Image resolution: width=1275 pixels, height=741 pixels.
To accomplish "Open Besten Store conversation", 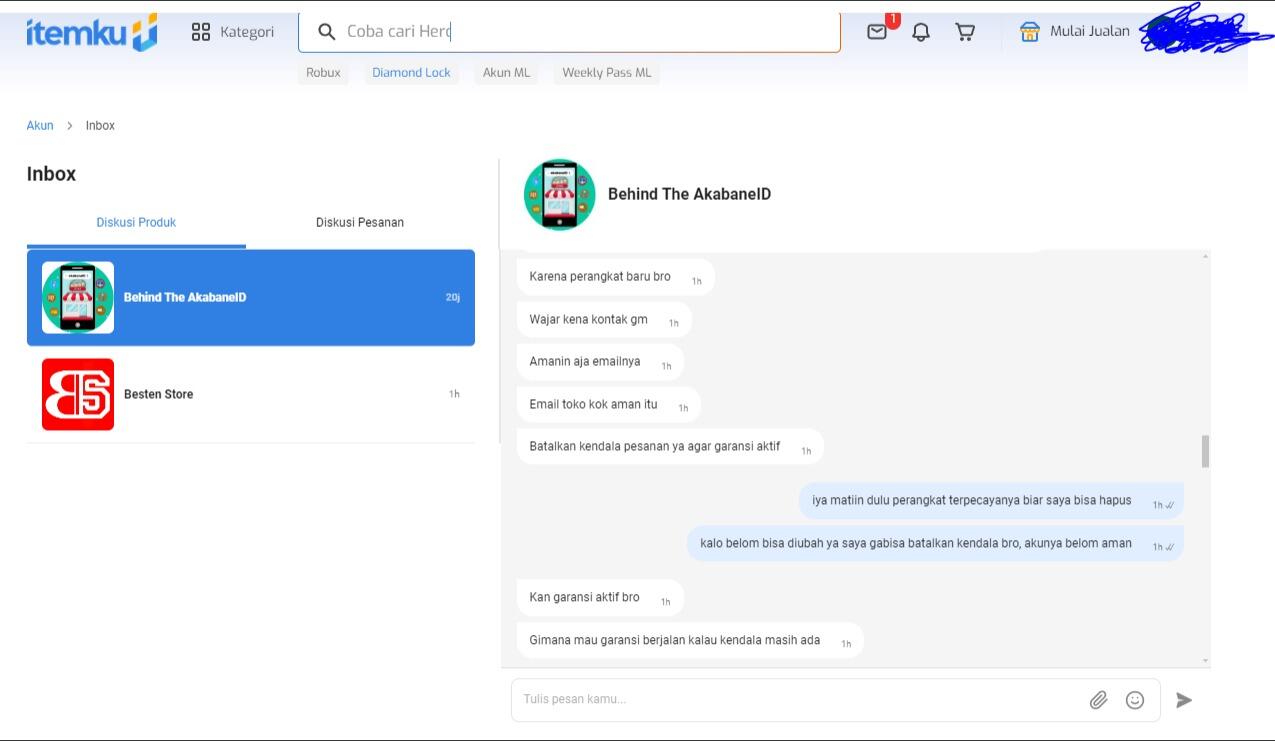I will click(250, 394).
